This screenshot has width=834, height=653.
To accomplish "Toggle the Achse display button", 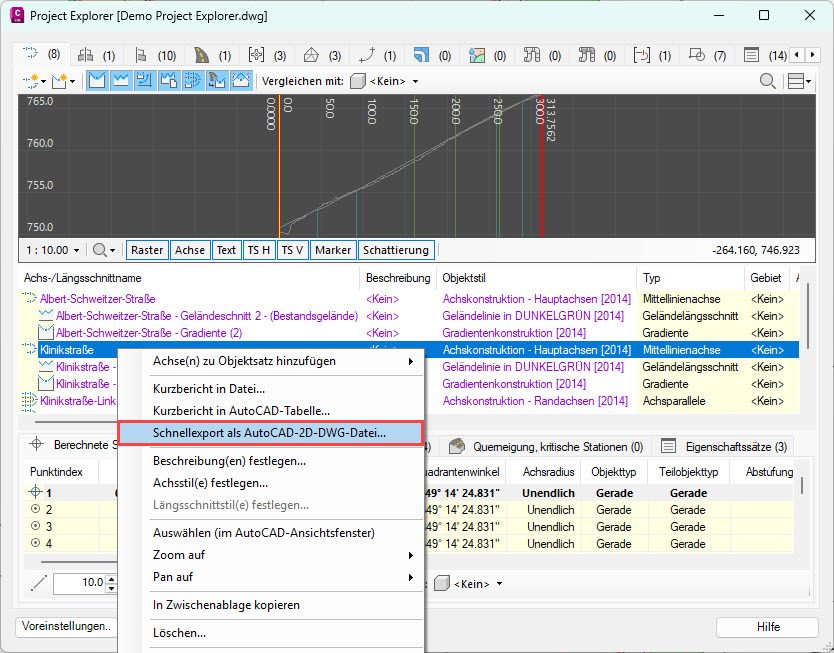I will (189, 250).
